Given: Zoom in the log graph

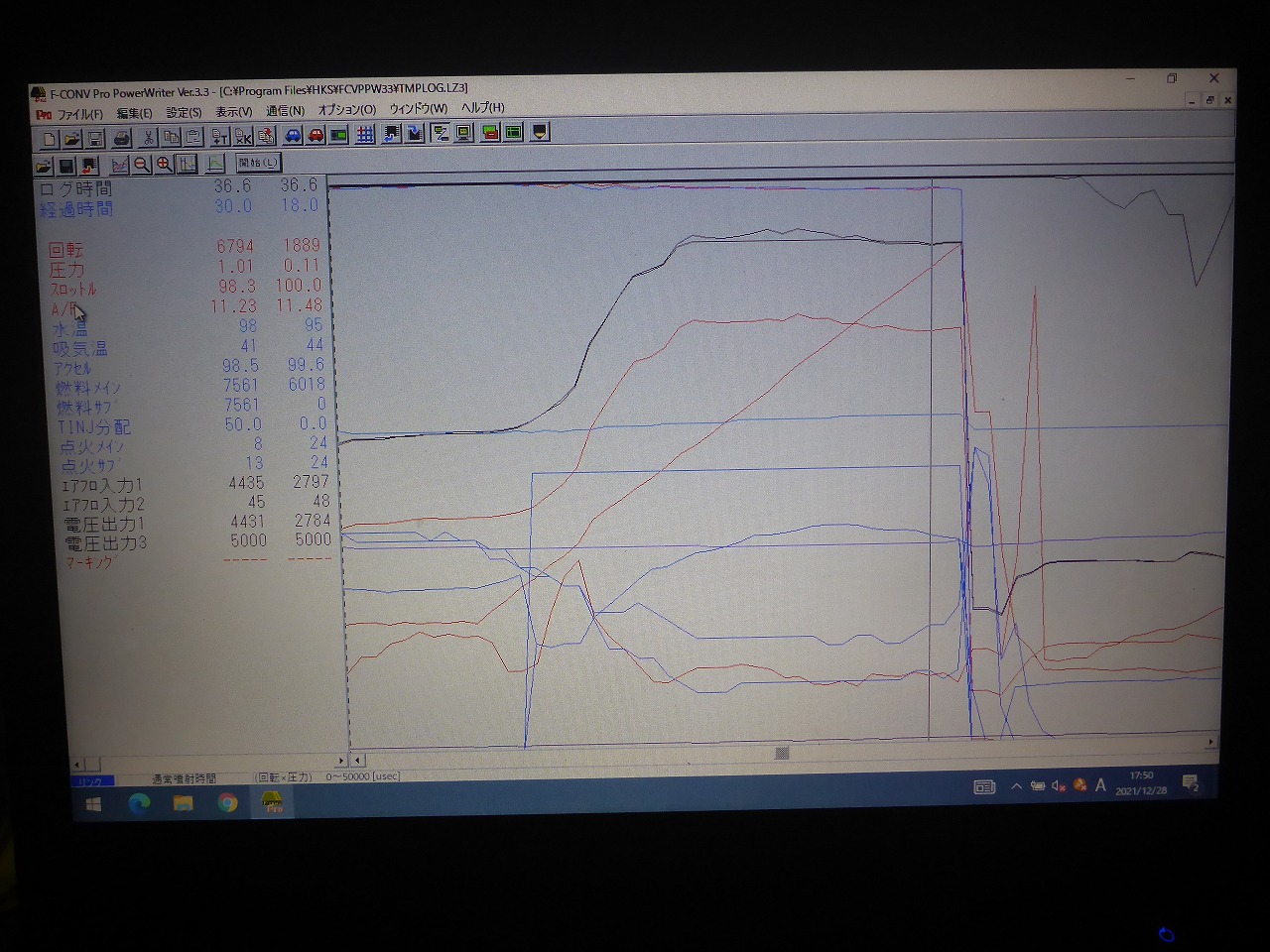Looking at the screenshot, I should click(165, 165).
